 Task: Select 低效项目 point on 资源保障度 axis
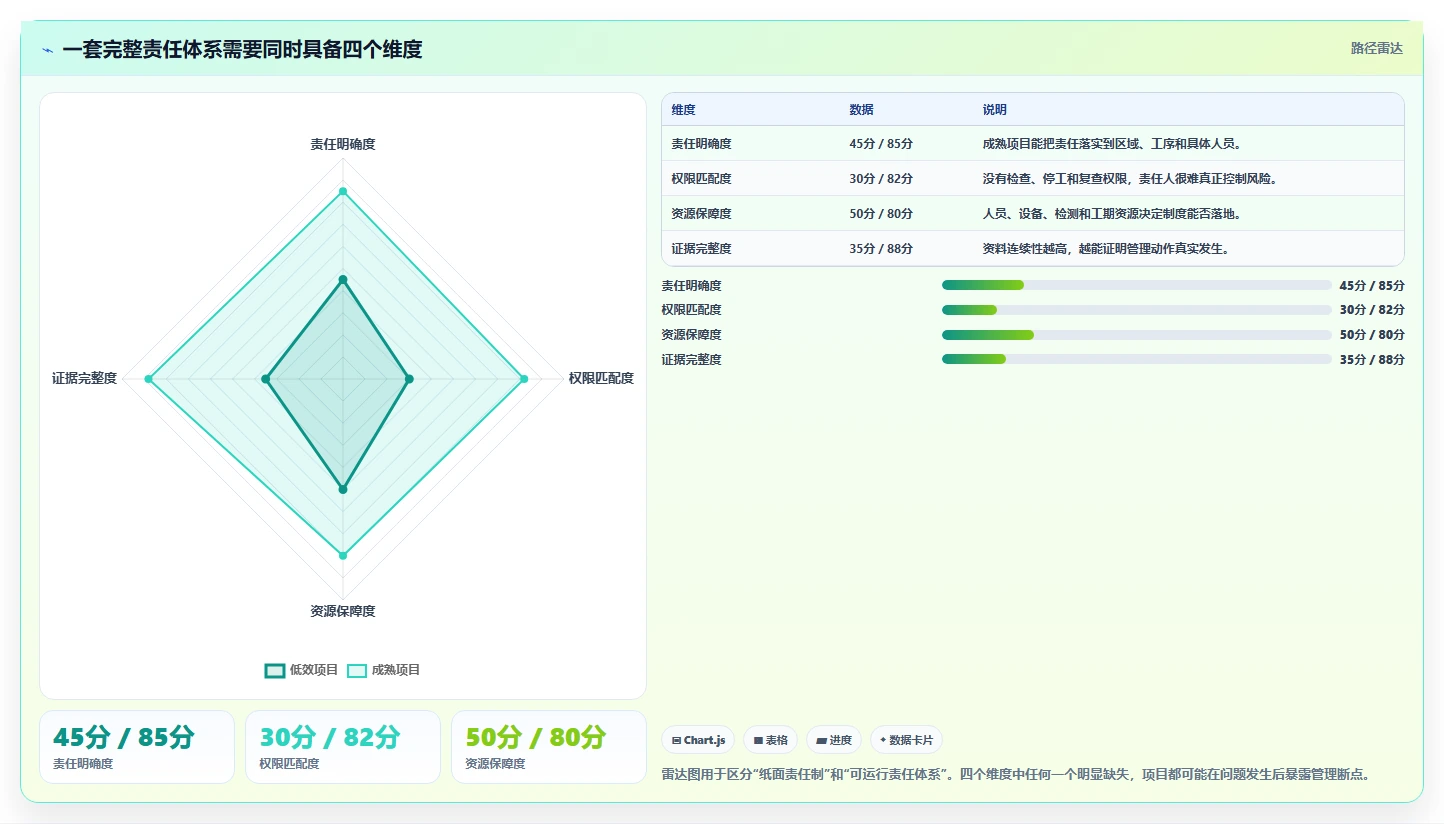343,489
